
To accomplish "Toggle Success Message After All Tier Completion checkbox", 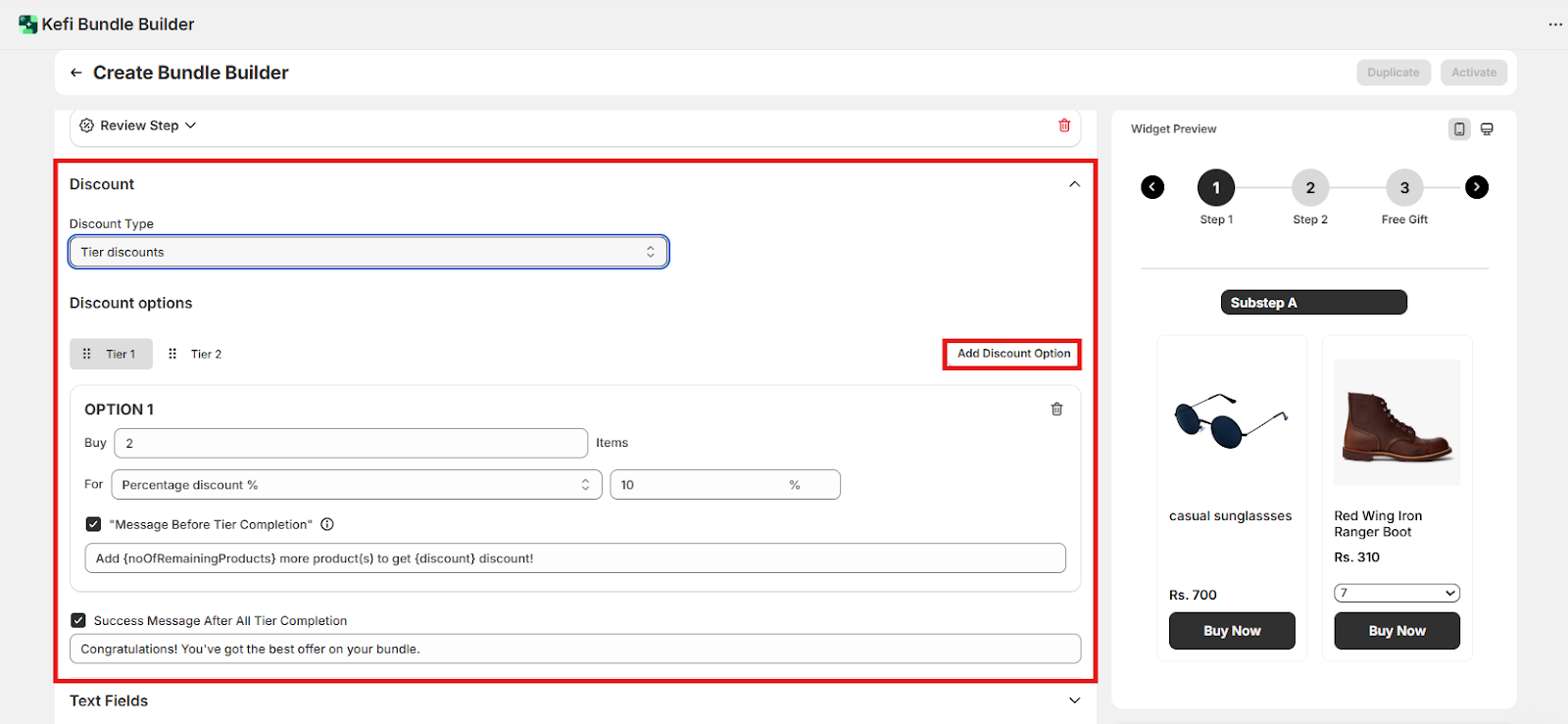I will click(x=78, y=620).
